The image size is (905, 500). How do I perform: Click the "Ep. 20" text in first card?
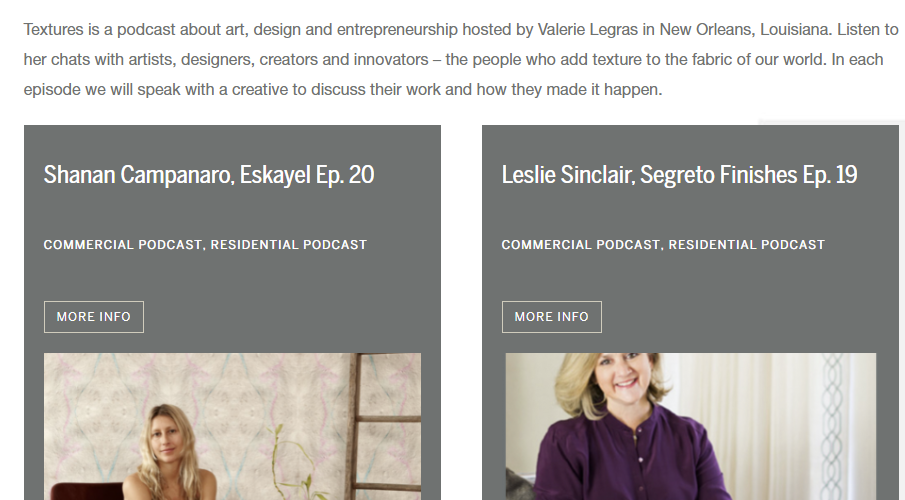click(345, 175)
